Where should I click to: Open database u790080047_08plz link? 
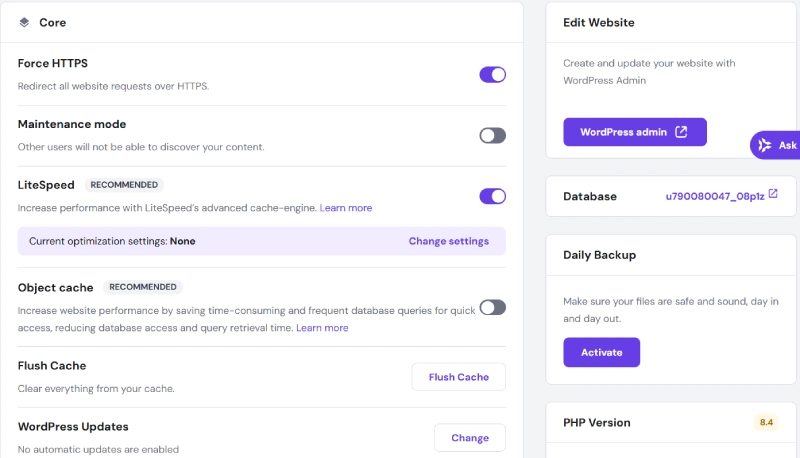715,196
